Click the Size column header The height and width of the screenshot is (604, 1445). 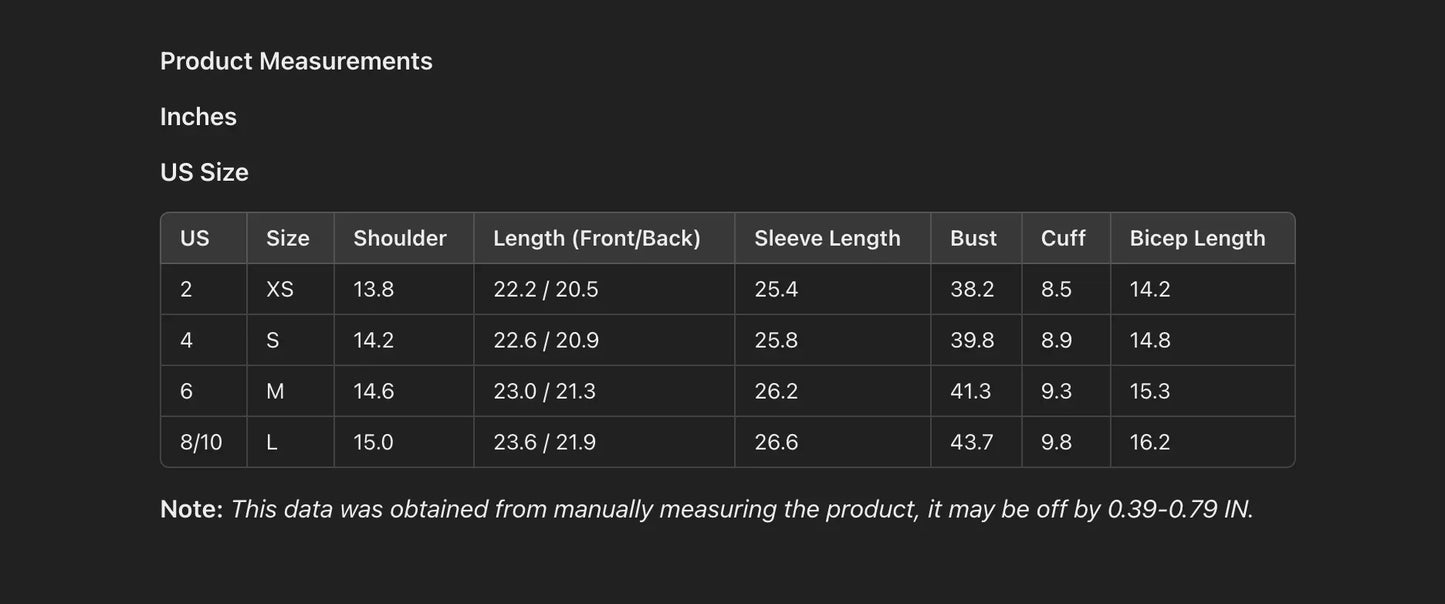tap(288, 238)
